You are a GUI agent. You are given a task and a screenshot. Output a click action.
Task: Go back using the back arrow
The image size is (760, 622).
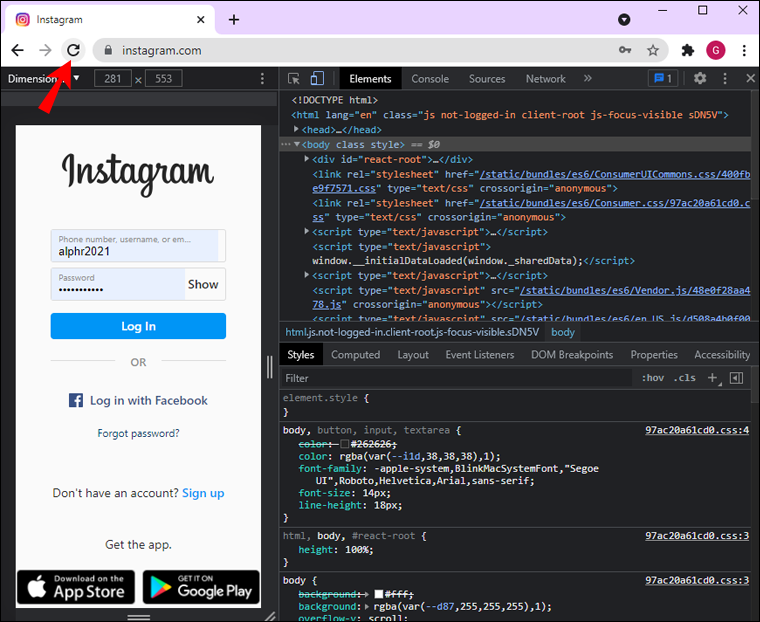tap(17, 50)
